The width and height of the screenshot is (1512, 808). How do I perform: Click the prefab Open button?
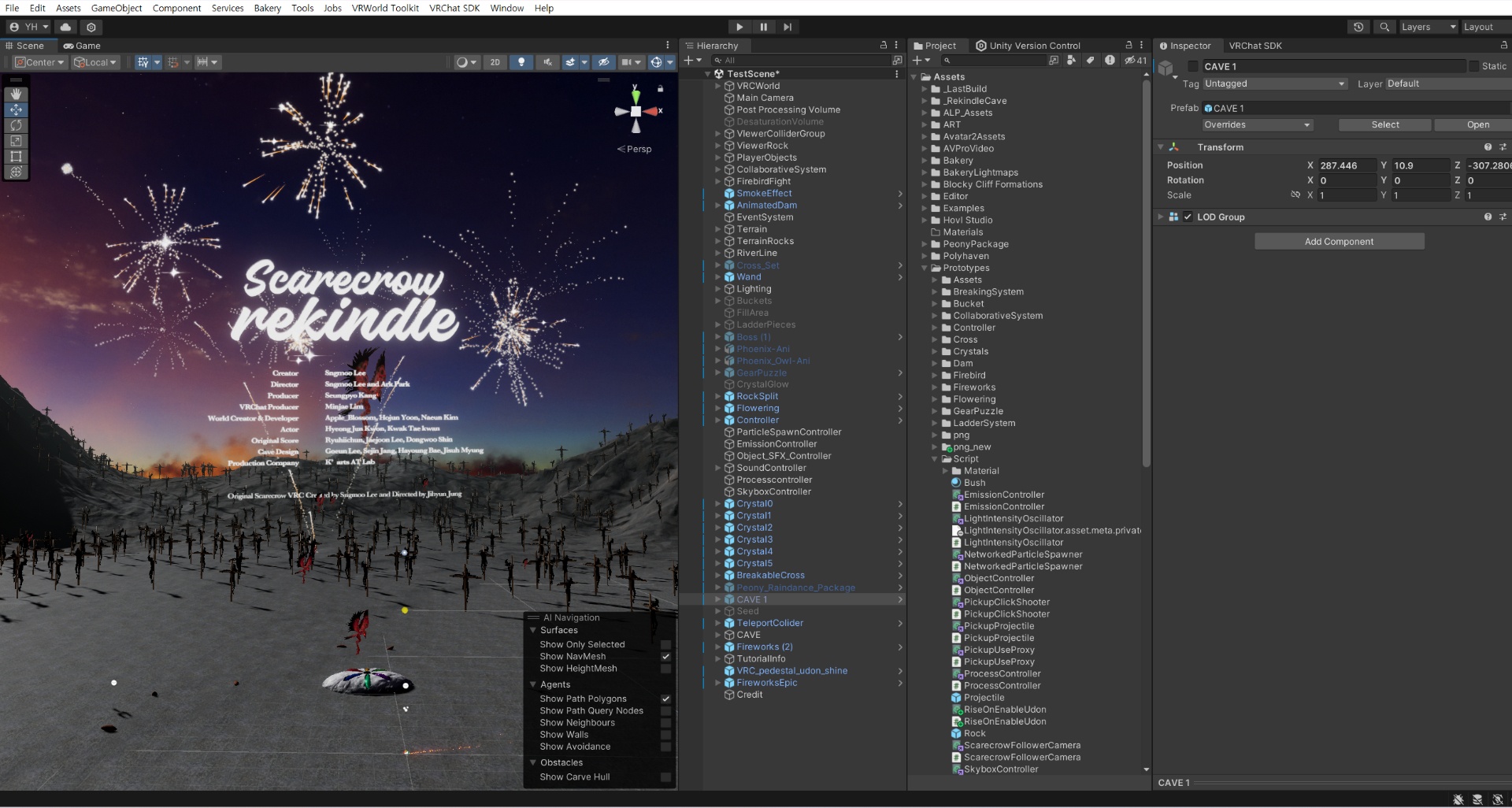[x=1477, y=125]
